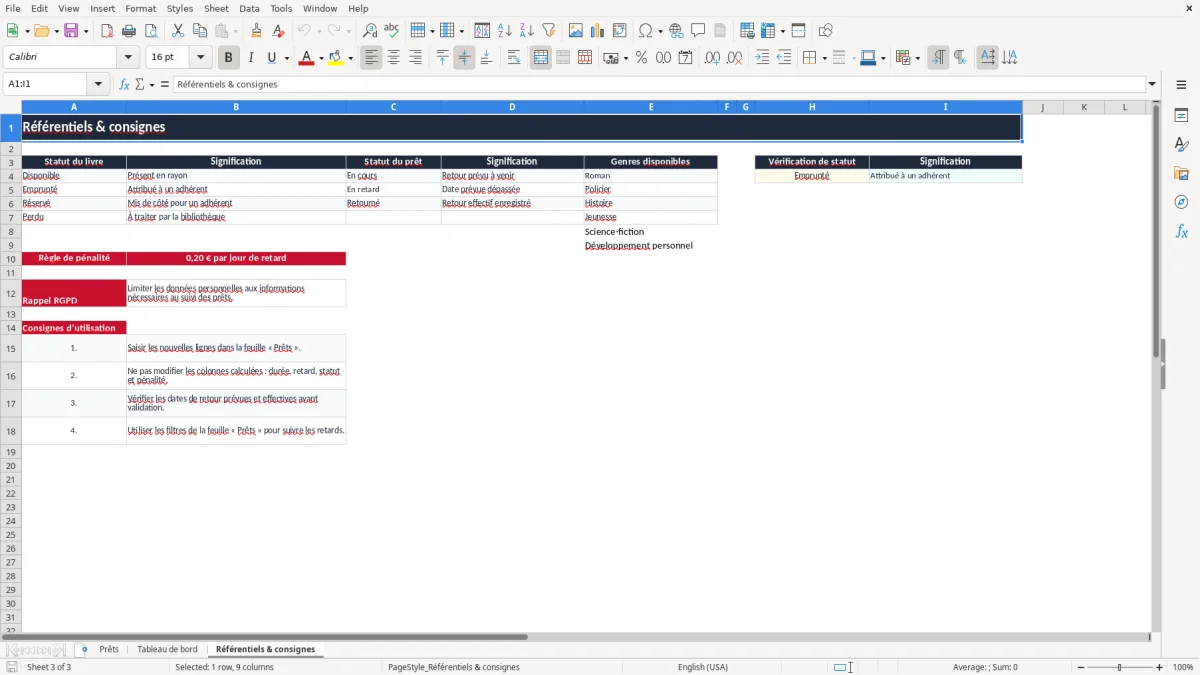
Task: Activate Clone Formatting paintbrush
Action: coord(256,31)
